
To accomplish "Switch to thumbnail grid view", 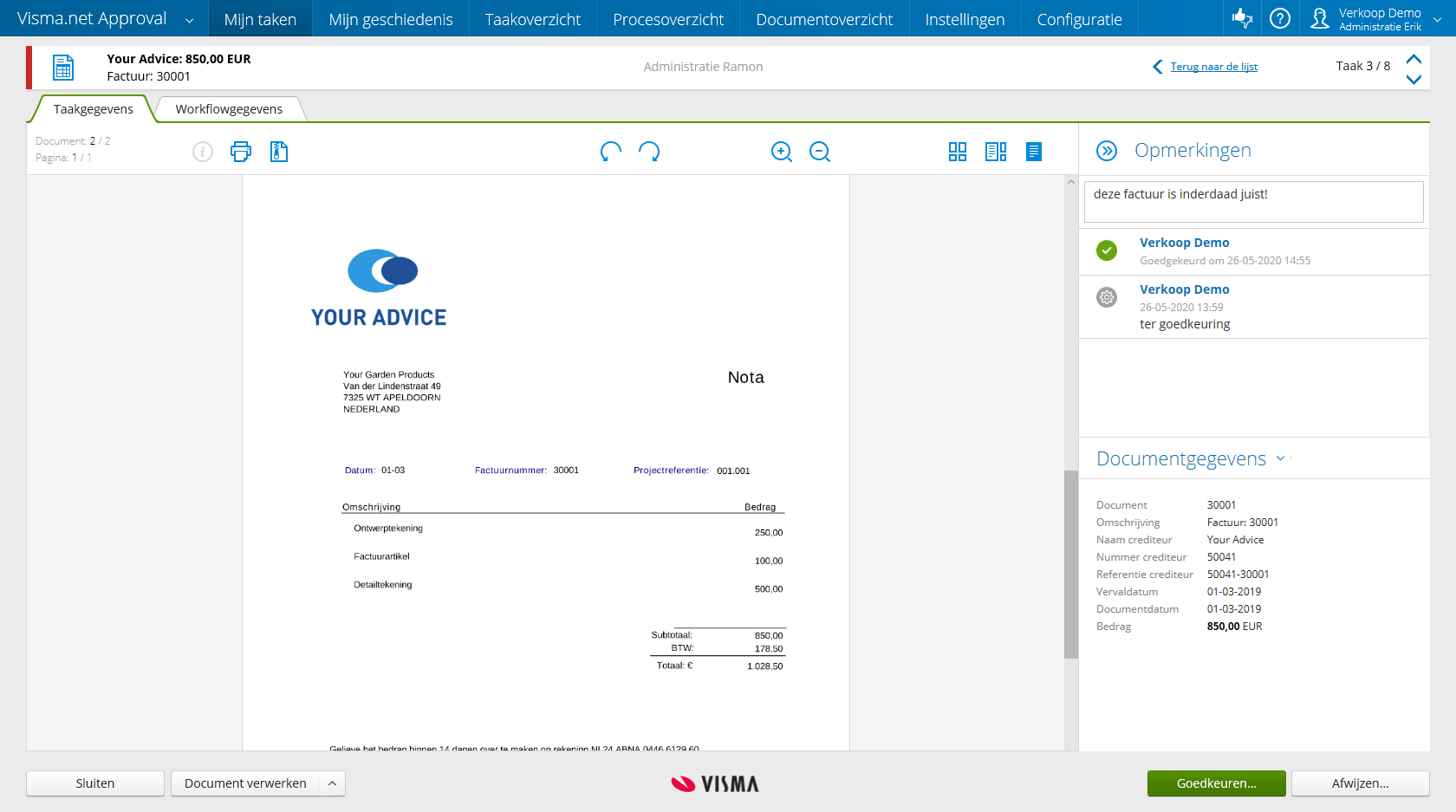I will (958, 152).
